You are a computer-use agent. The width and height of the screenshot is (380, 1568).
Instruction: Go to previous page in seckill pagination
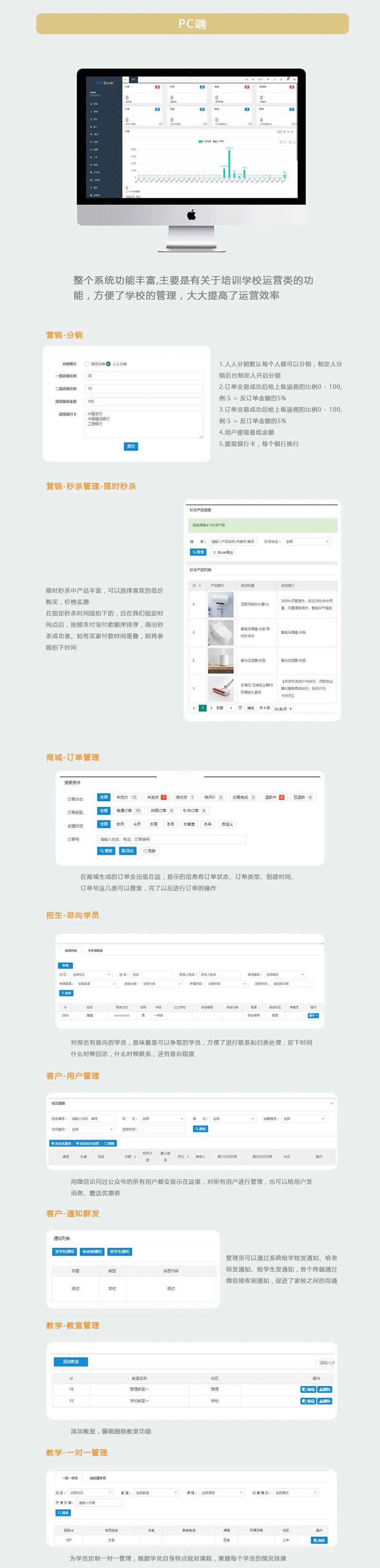[194, 708]
